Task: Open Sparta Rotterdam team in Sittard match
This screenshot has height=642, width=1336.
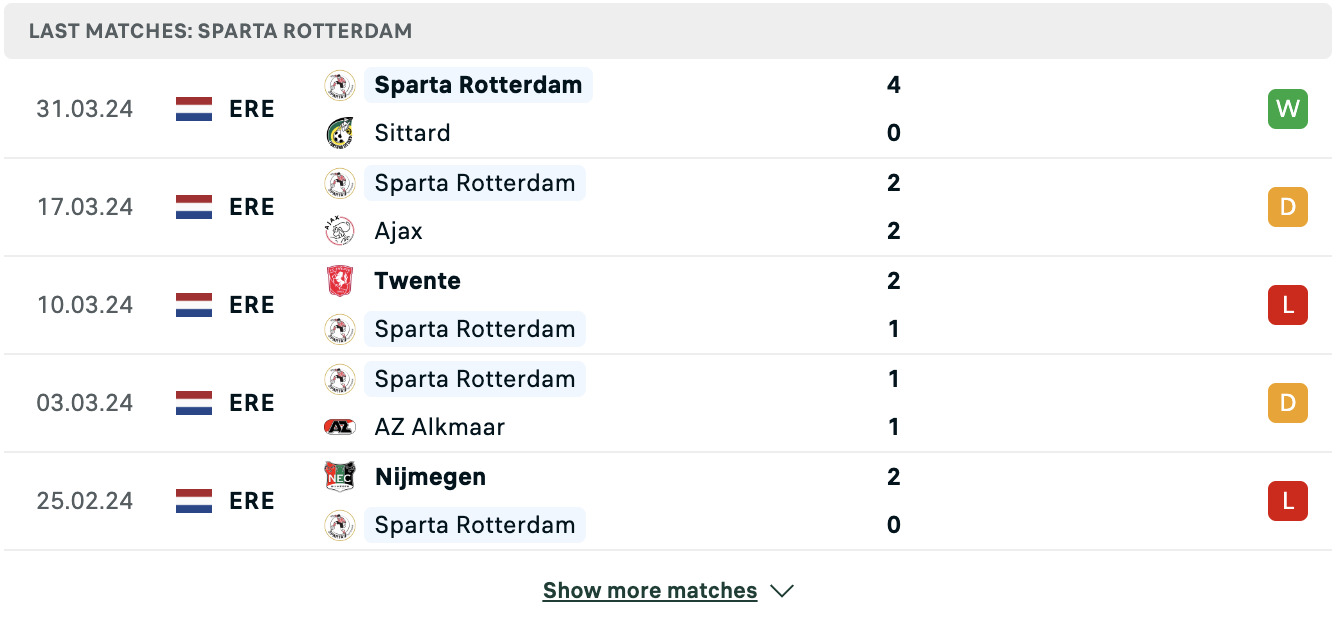Action: point(478,85)
